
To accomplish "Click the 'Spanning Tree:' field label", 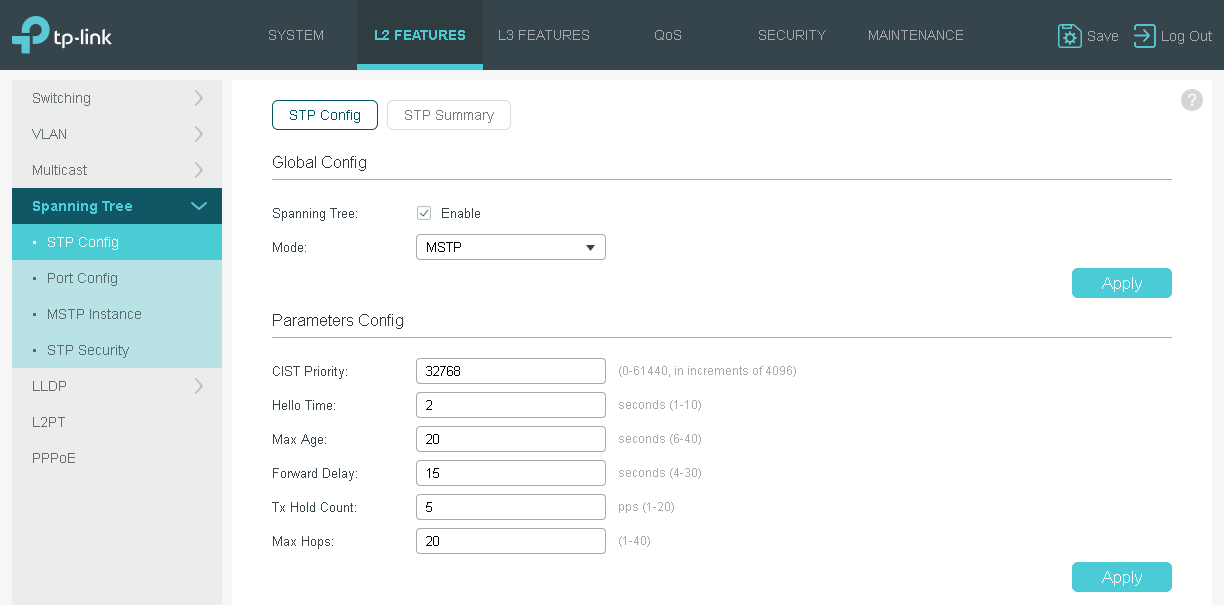I will click(x=315, y=213).
